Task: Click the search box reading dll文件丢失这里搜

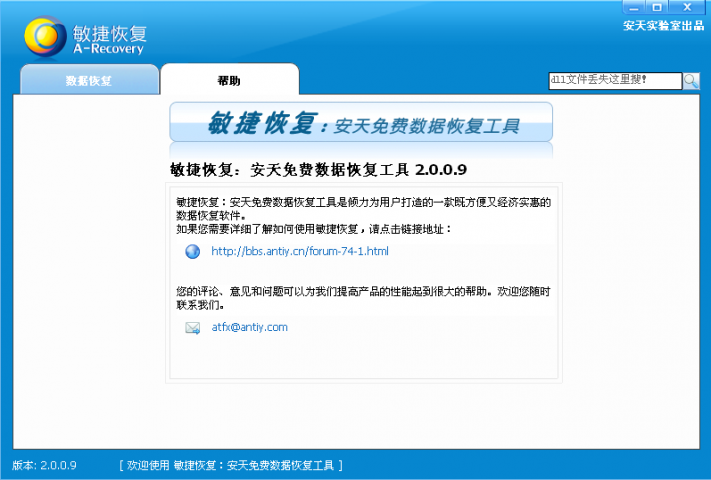Action: 615,81
